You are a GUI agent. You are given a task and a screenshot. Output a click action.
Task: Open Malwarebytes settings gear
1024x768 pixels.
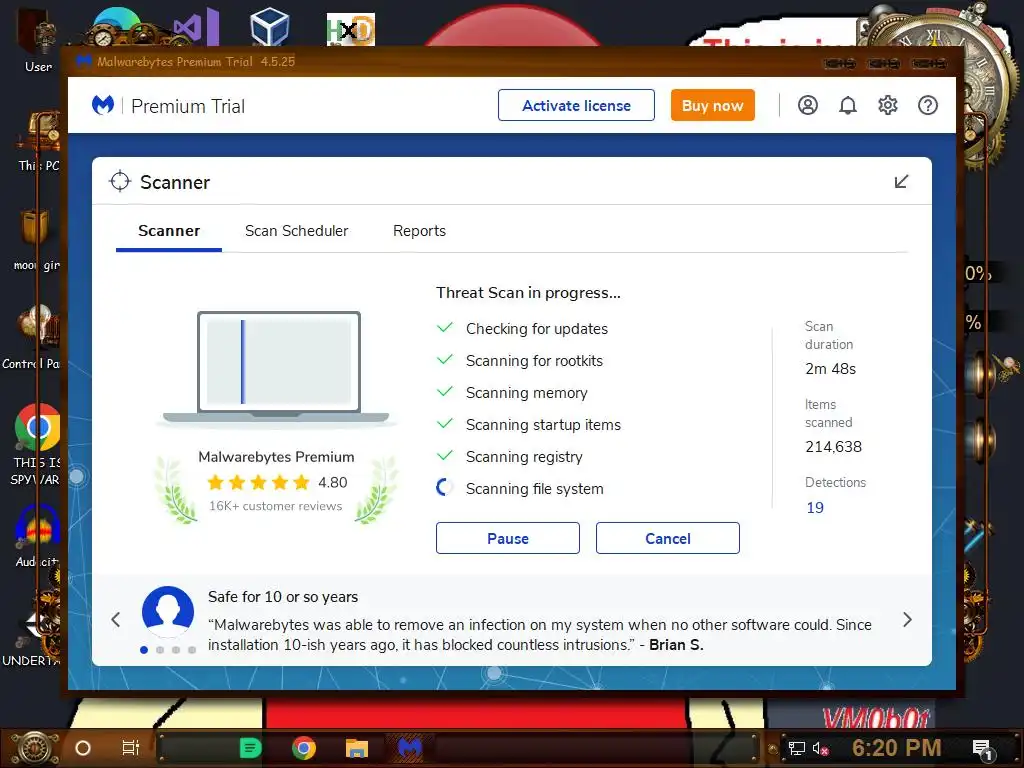888,105
